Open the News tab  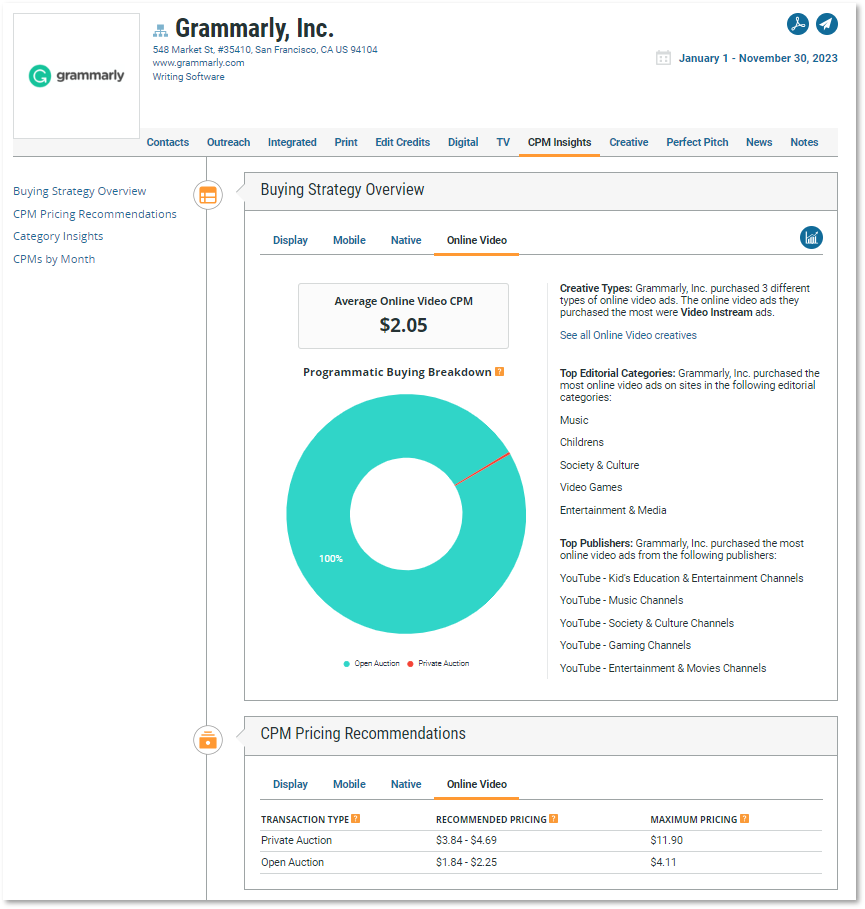coord(759,142)
